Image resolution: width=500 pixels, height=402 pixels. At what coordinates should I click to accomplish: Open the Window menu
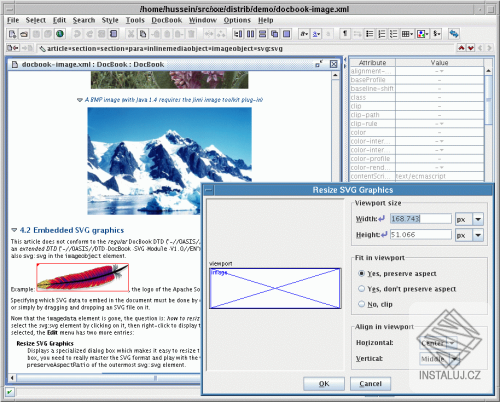203,20
